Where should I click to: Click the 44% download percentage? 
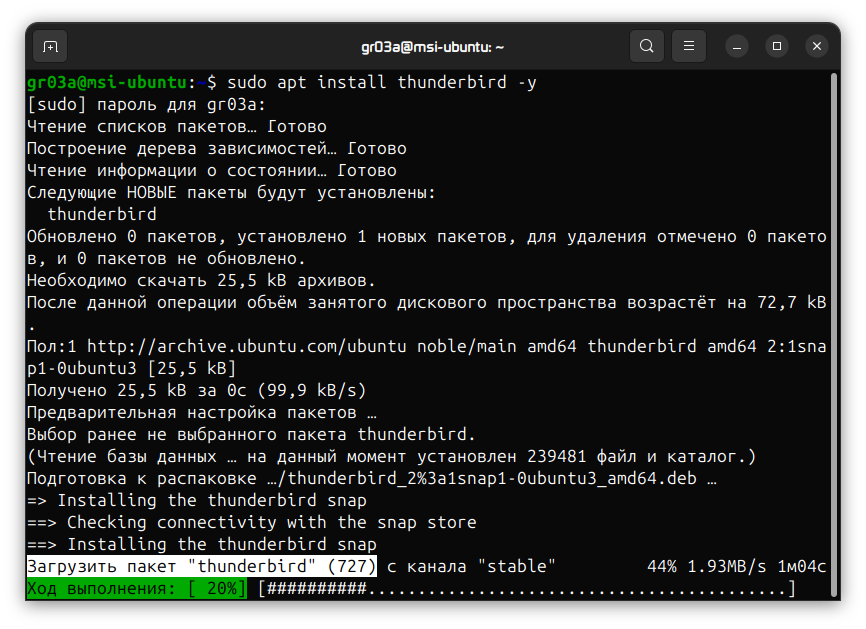[x=663, y=567]
